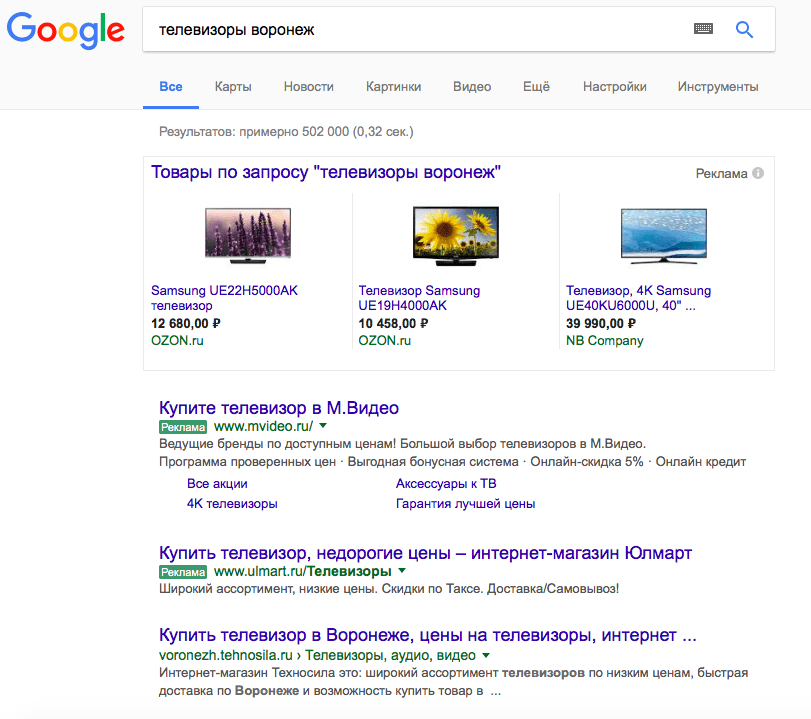Open the Инструменты search tools
Image resolution: width=811 pixels, height=719 pixels.
click(x=718, y=87)
